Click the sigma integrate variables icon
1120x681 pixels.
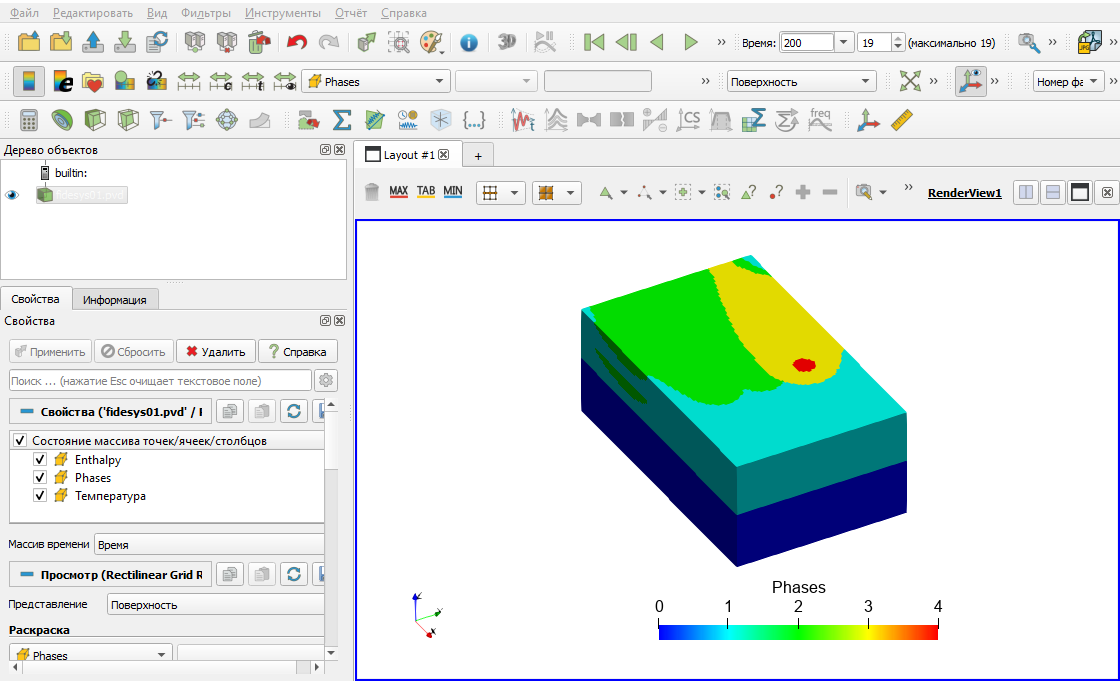coord(342,120)
